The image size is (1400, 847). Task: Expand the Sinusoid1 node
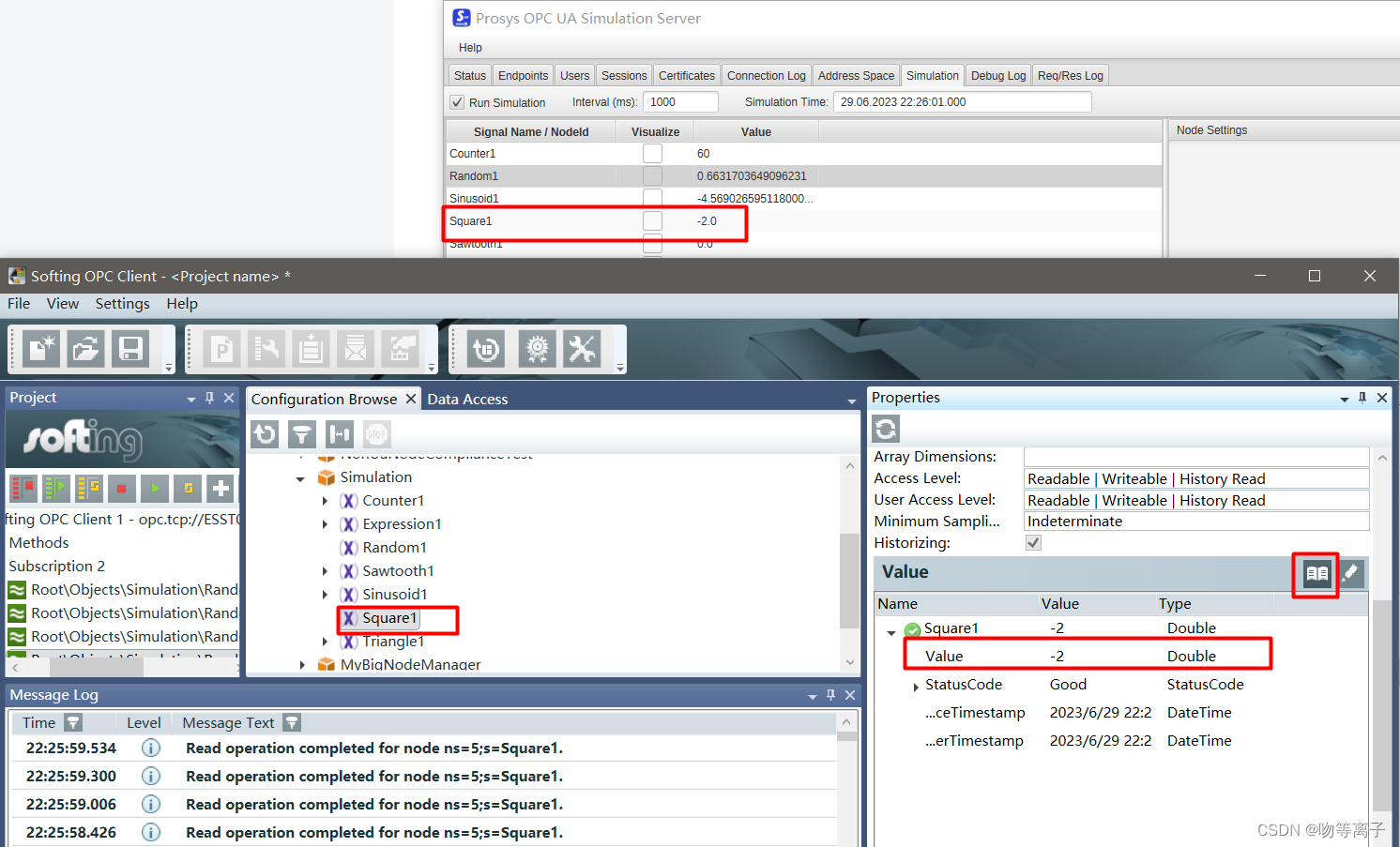tap(325, 595)
